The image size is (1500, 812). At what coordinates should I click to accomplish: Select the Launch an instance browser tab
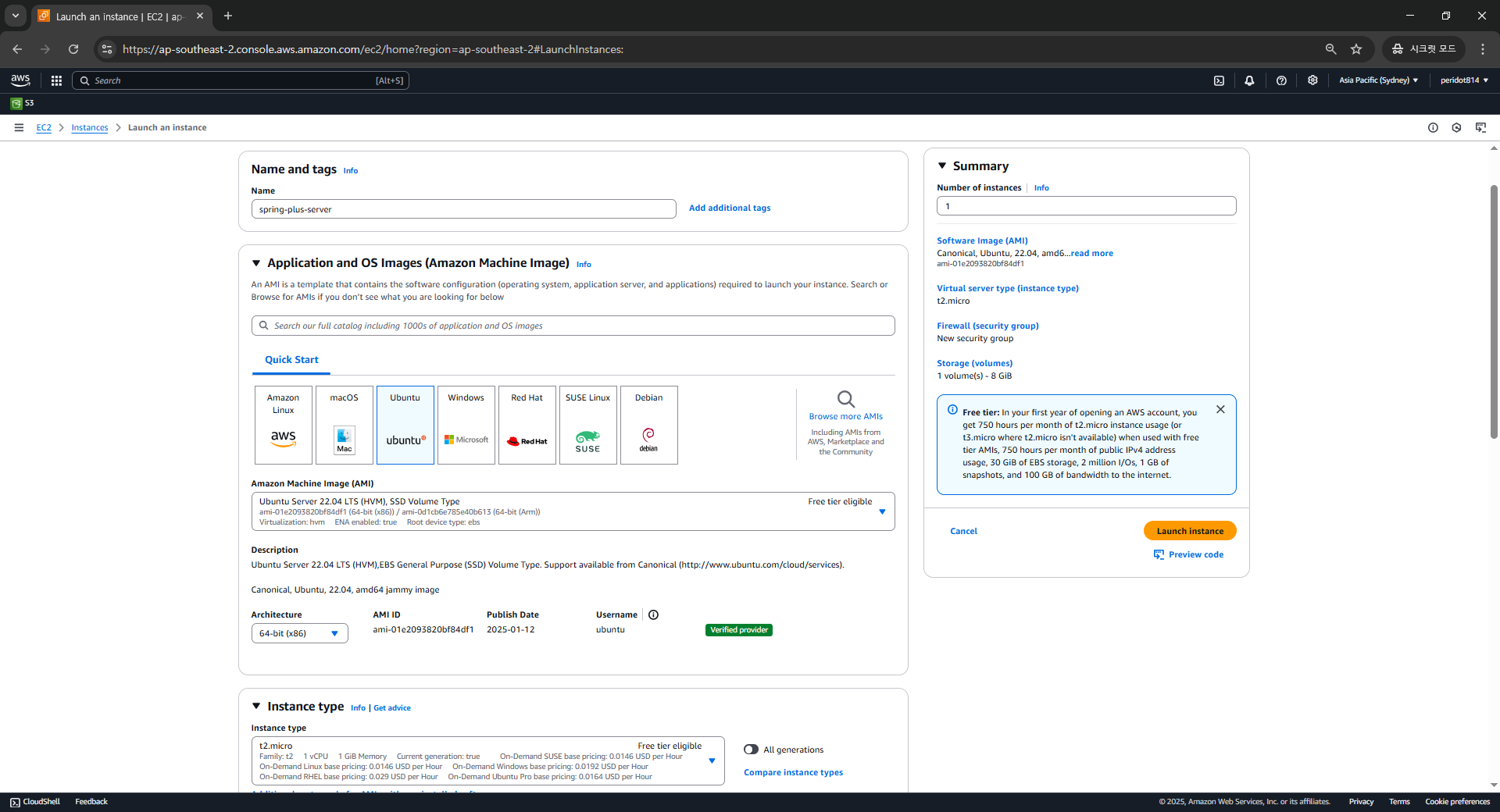click(x=121, y=16)
